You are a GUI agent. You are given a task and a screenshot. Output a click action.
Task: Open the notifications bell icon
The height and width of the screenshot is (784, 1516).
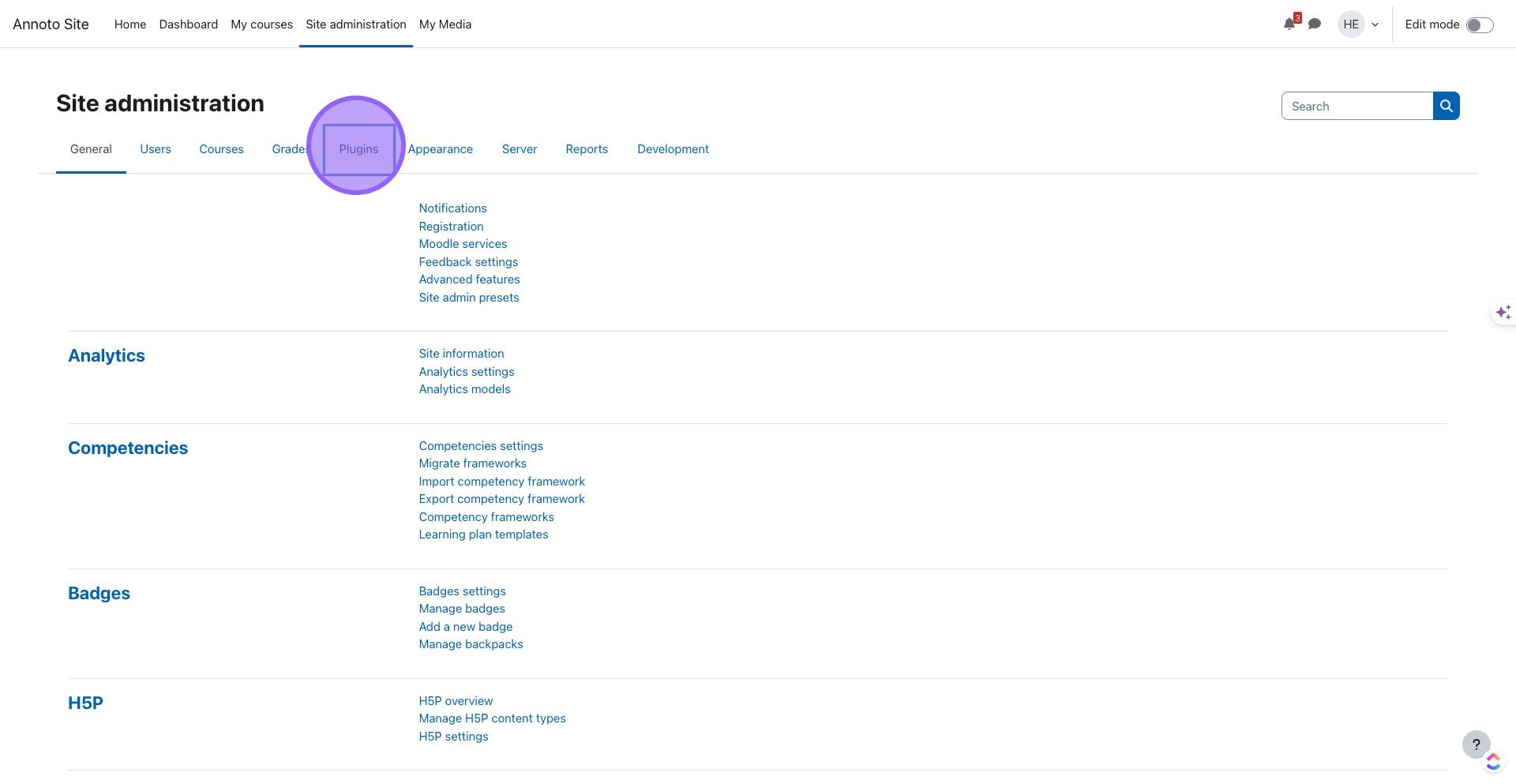click(x=1289, y=24)
